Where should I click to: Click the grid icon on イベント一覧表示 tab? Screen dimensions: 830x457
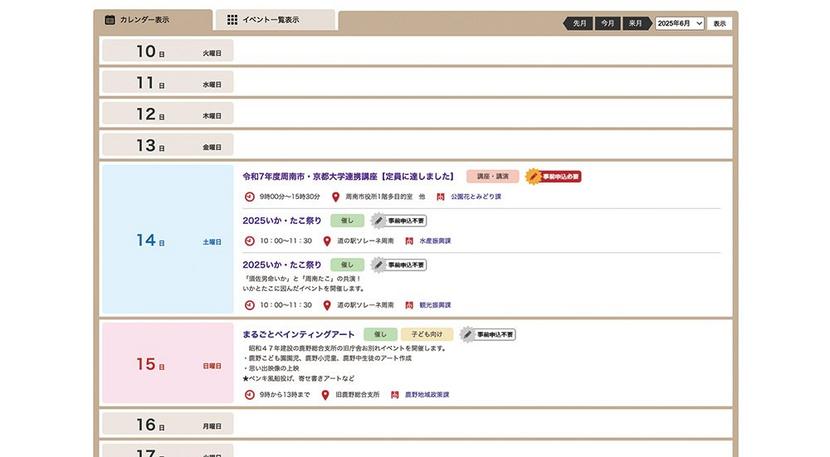click(x=232, y=20)
